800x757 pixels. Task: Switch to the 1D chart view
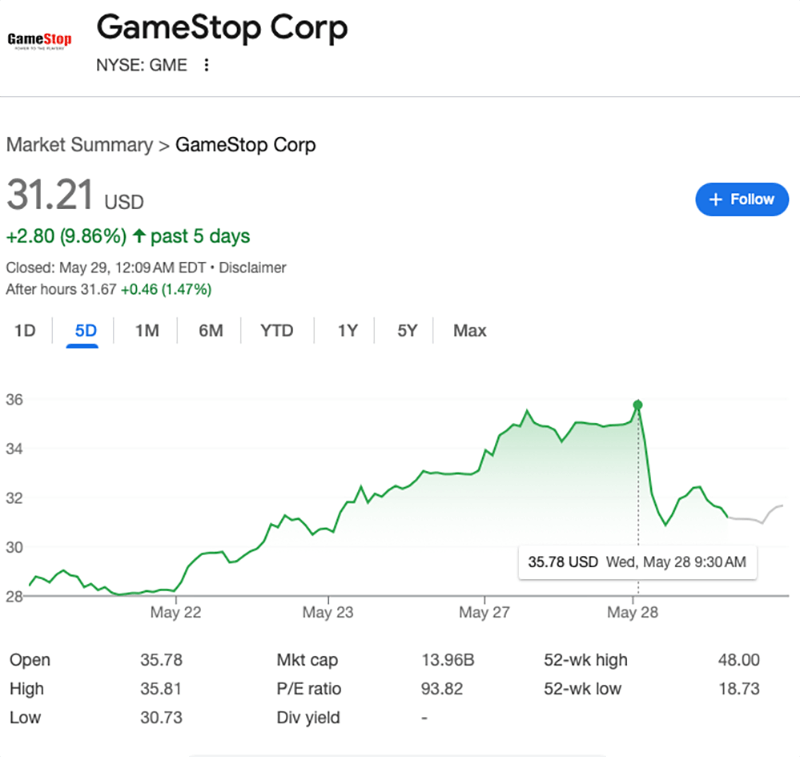(24, 330)
